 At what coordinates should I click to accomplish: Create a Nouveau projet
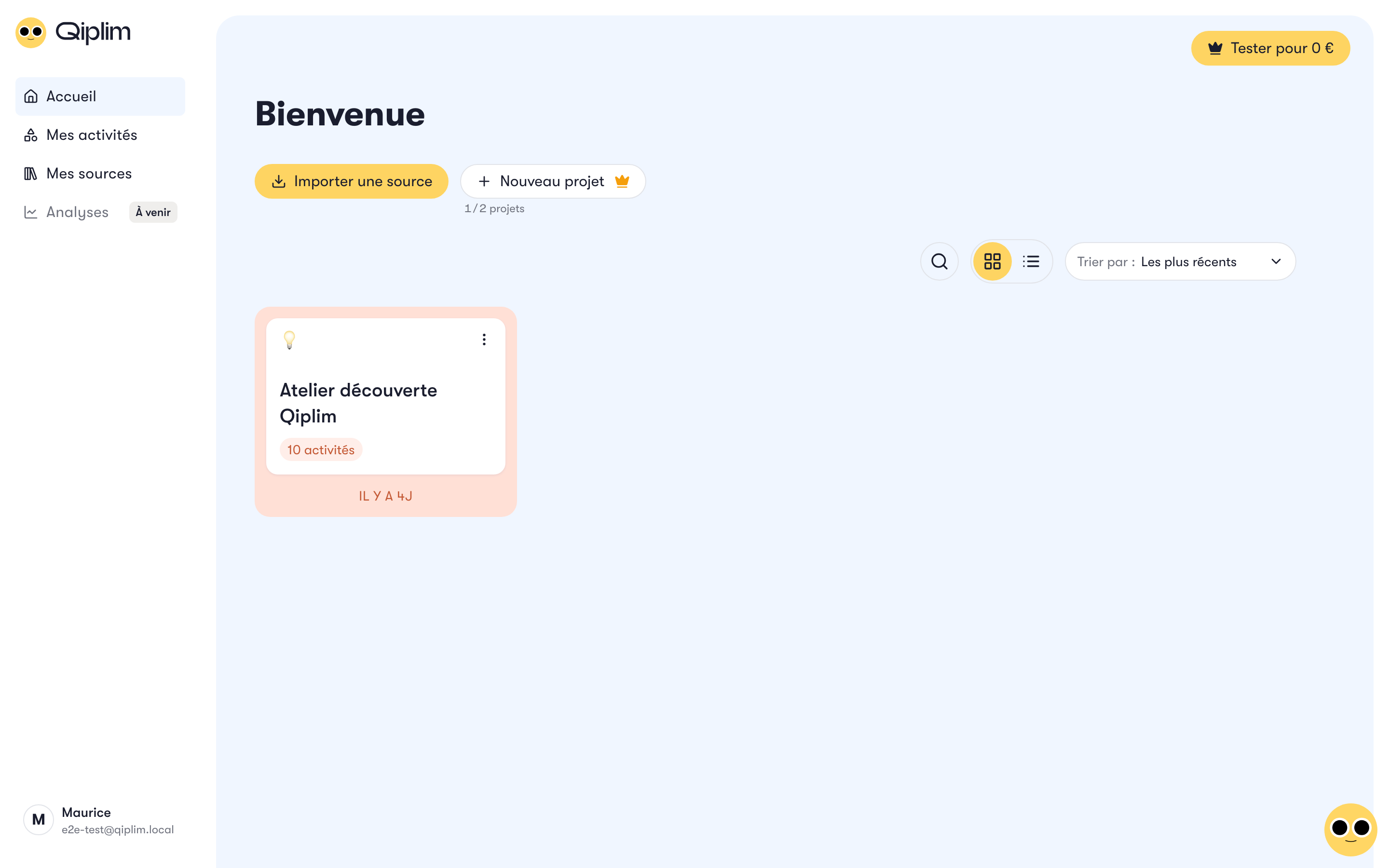point(553,181)
